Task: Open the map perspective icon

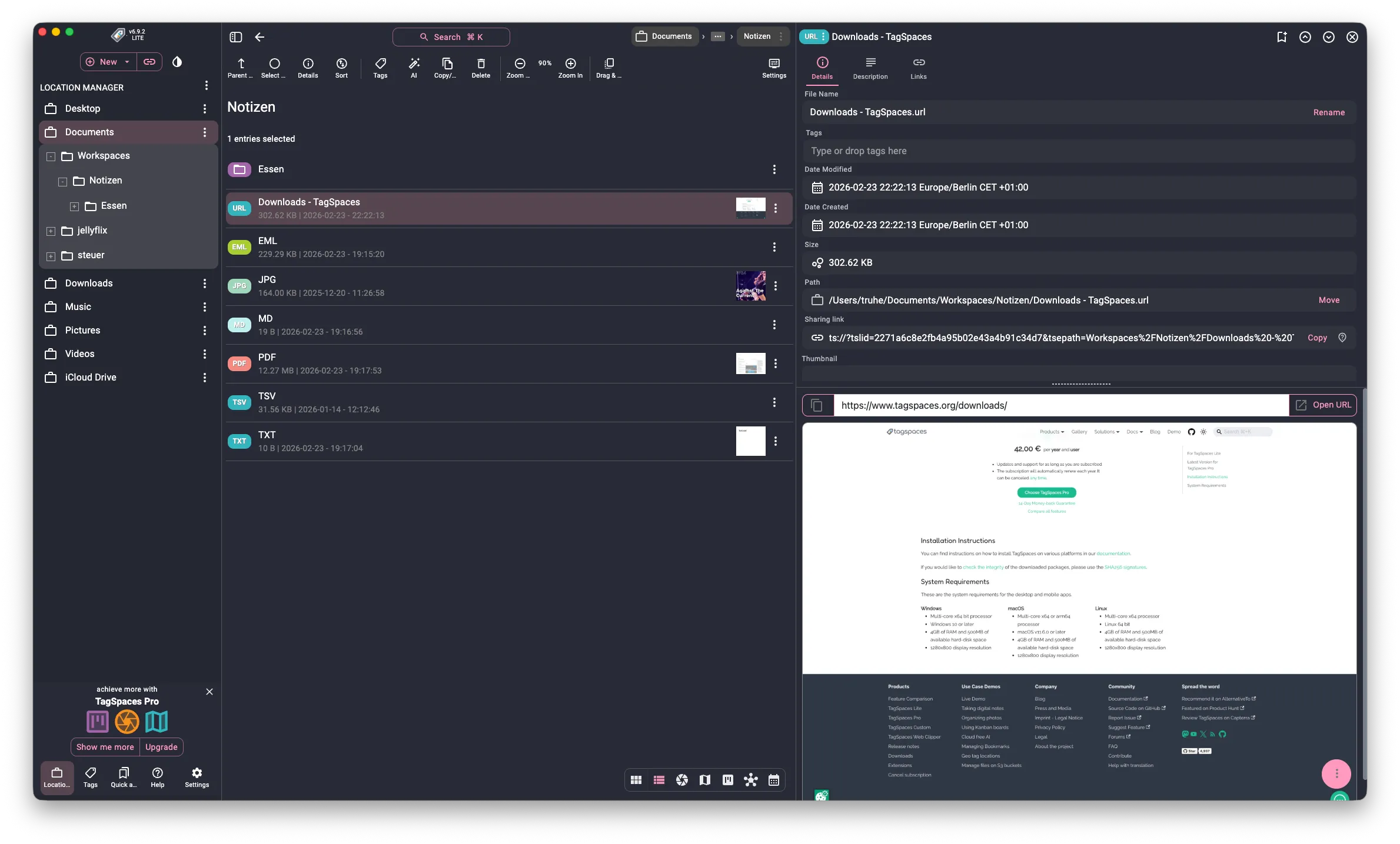Action: click(704, 779)
